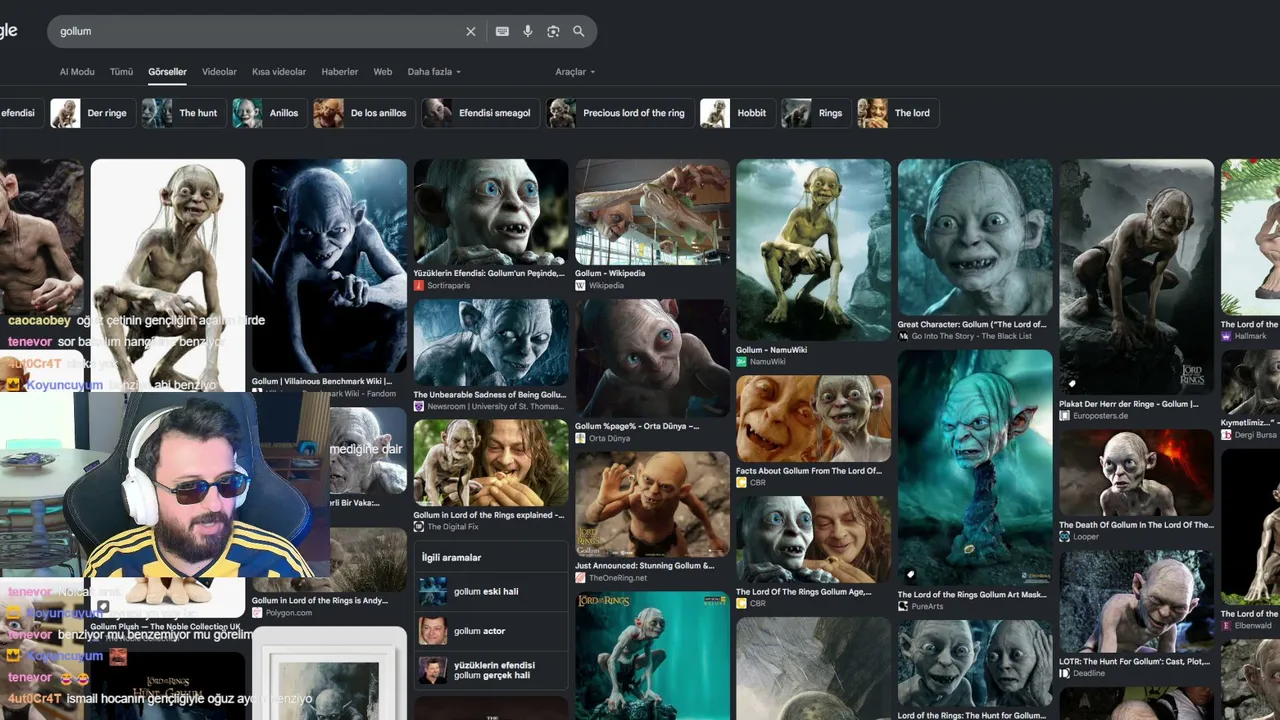Select the Der ringe filter chip
The image size is (1280, 720).
(x=92, y=113)
